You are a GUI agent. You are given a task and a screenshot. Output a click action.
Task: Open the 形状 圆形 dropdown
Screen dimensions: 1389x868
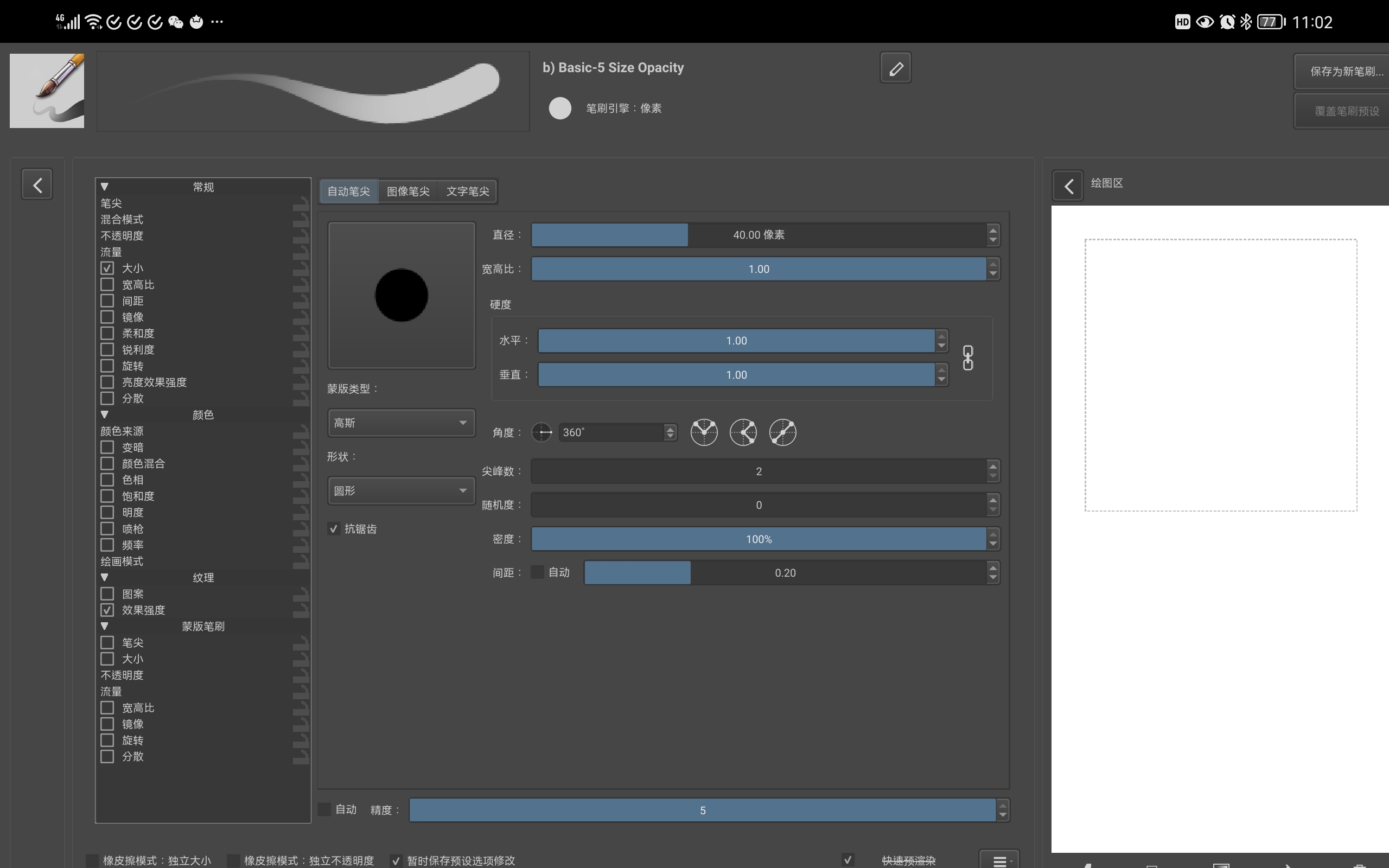click(x=400, y=491)
